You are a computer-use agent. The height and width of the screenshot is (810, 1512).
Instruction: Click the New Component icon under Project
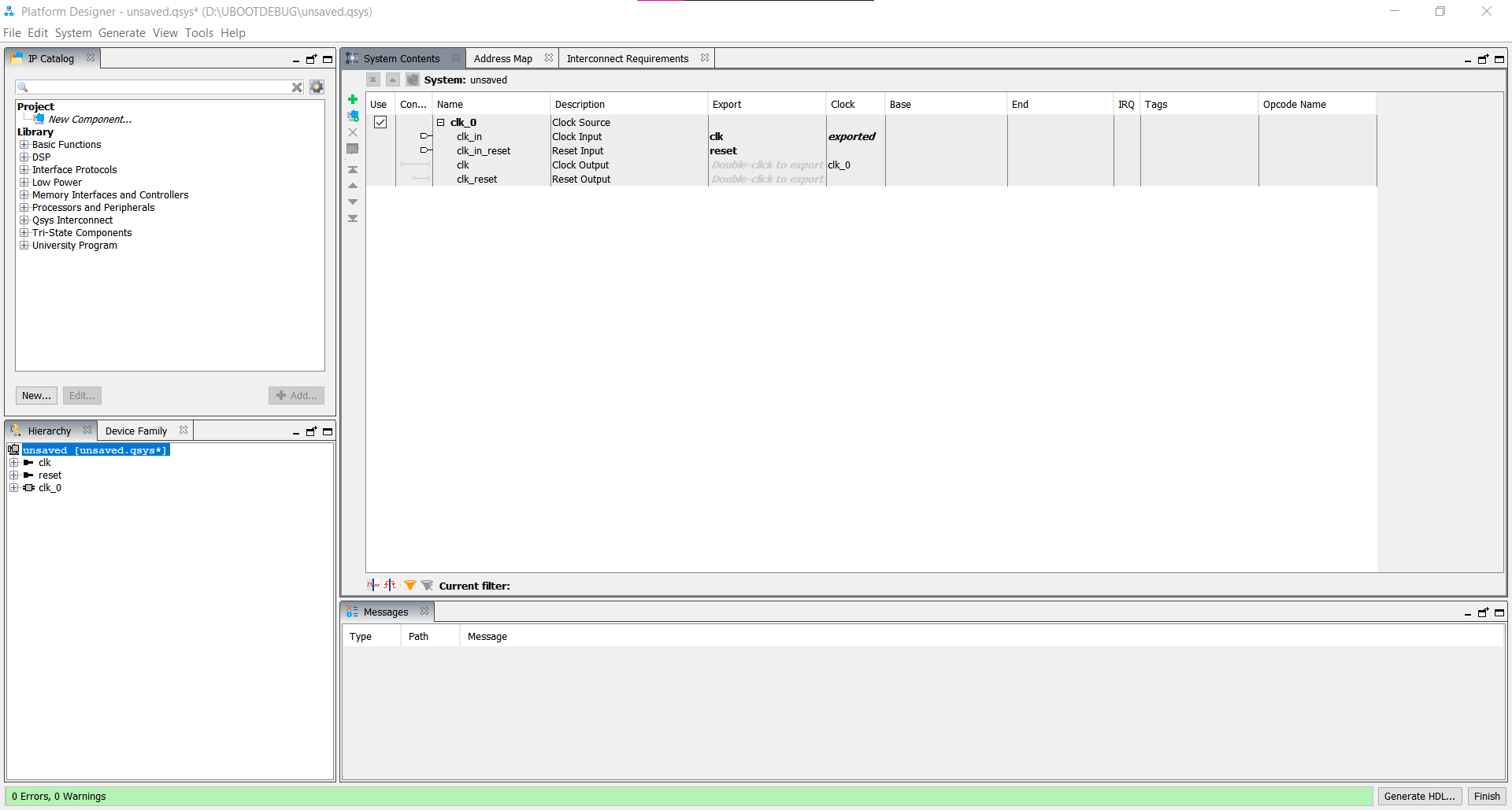point(39,119)
